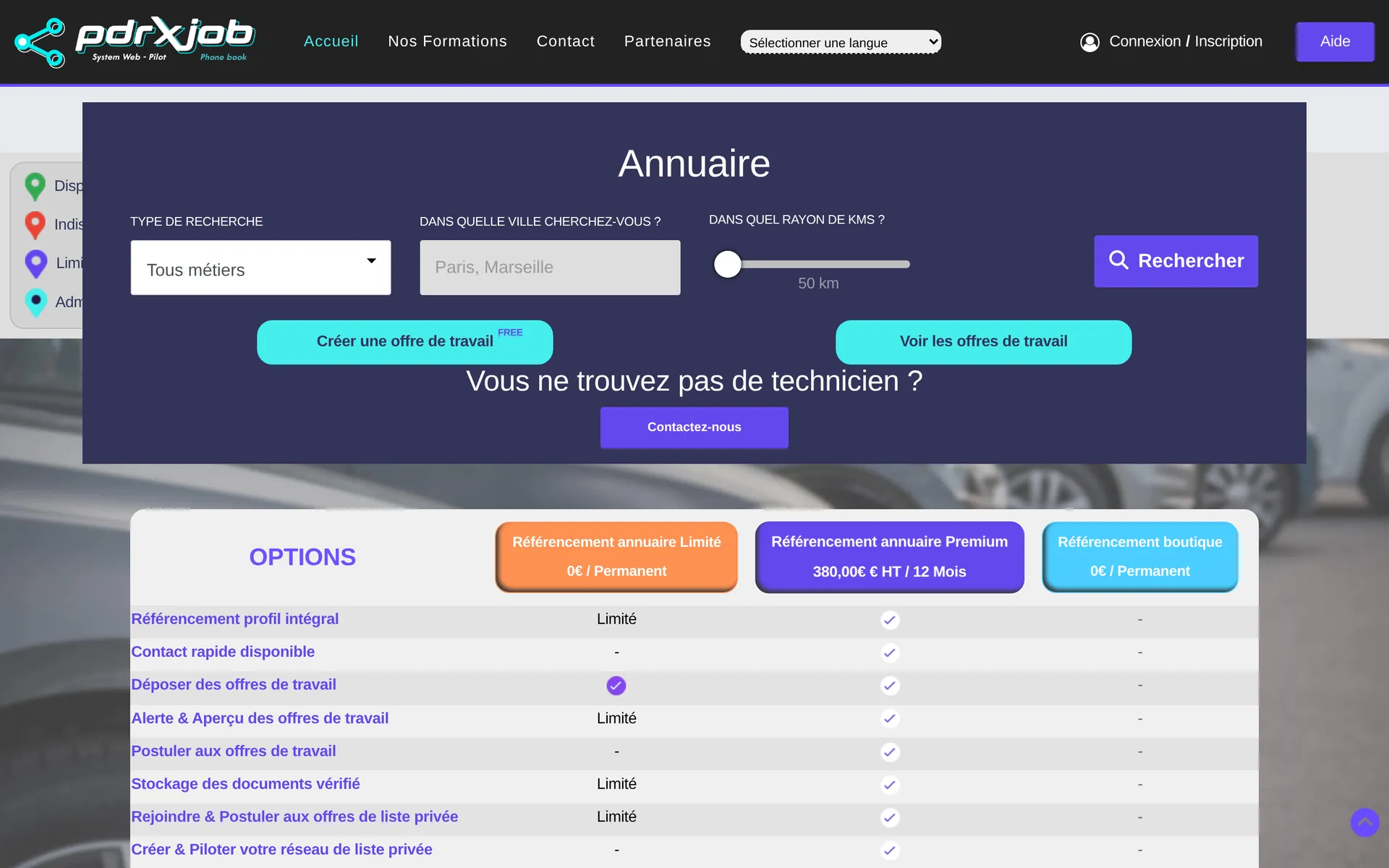Click the Contact rapide disponible option label
Viewport: 1389px width, 868px height.
(223, 652)
